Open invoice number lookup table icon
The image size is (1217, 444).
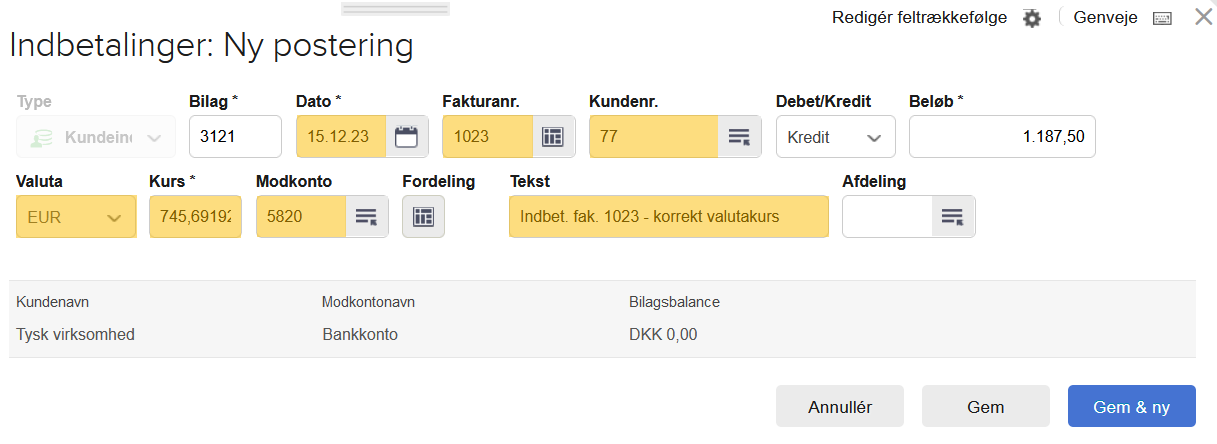(x=552, y=137)
